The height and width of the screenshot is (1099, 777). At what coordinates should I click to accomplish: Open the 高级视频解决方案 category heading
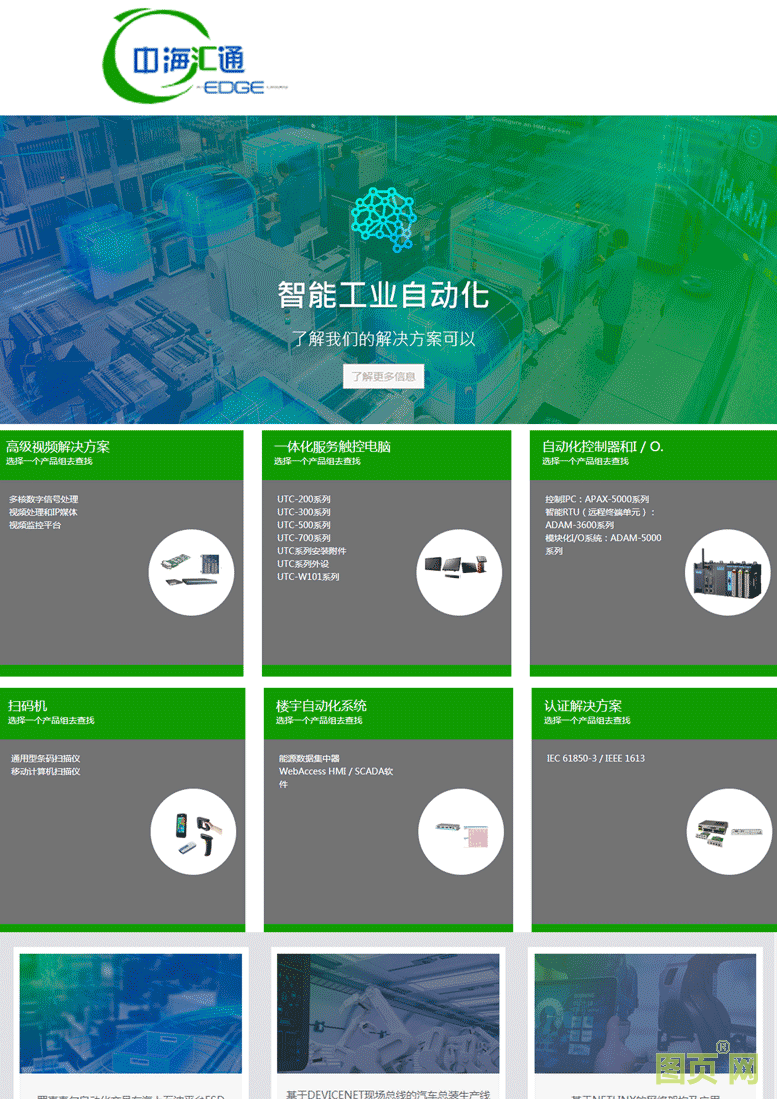coord(58,447)
